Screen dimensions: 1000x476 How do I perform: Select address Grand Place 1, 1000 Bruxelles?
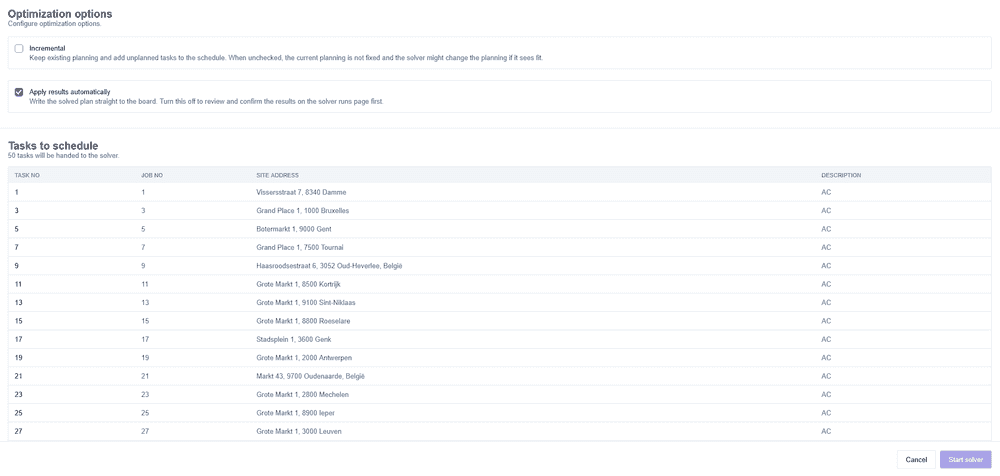[302, 211]
